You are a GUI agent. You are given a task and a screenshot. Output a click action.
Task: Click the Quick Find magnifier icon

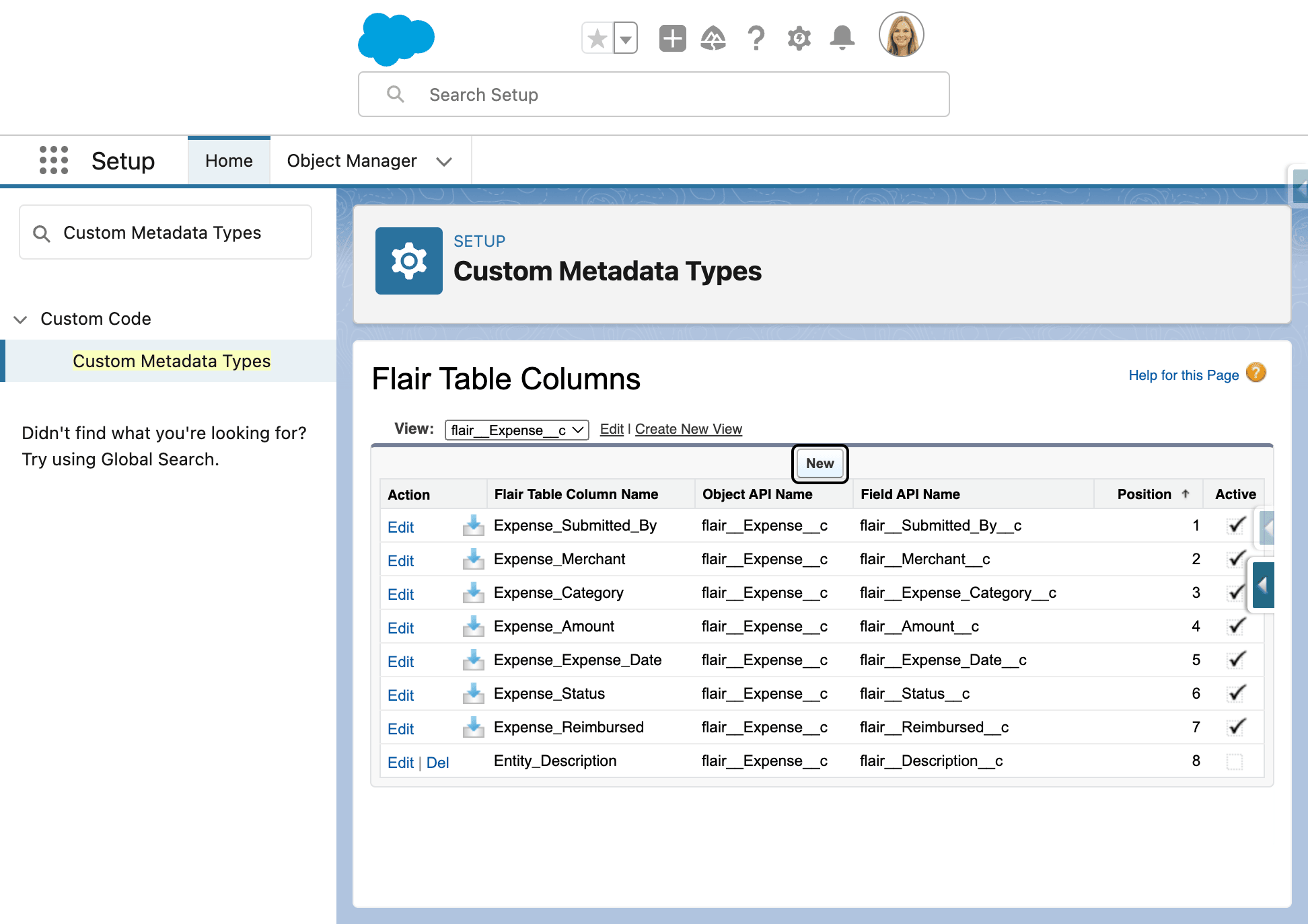click(x=42, y=233)
